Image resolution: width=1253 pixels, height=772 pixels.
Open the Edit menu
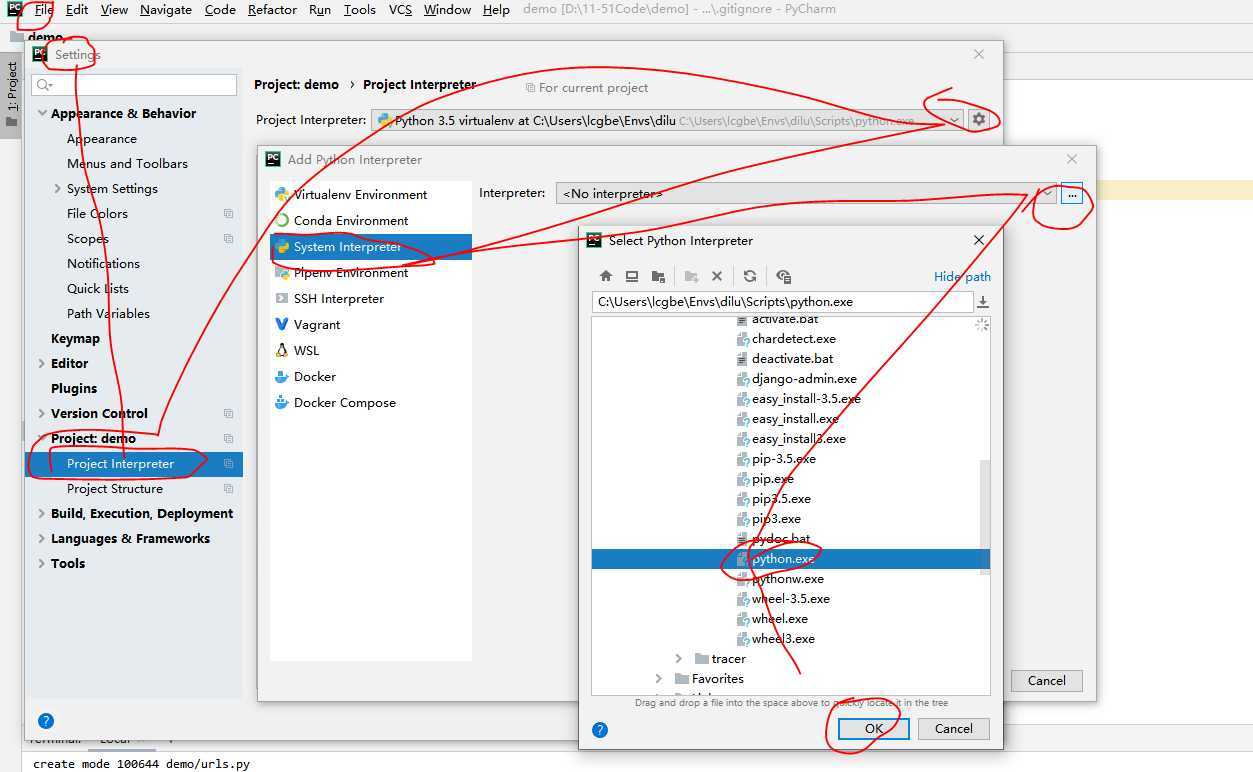(x=77, y=10)
